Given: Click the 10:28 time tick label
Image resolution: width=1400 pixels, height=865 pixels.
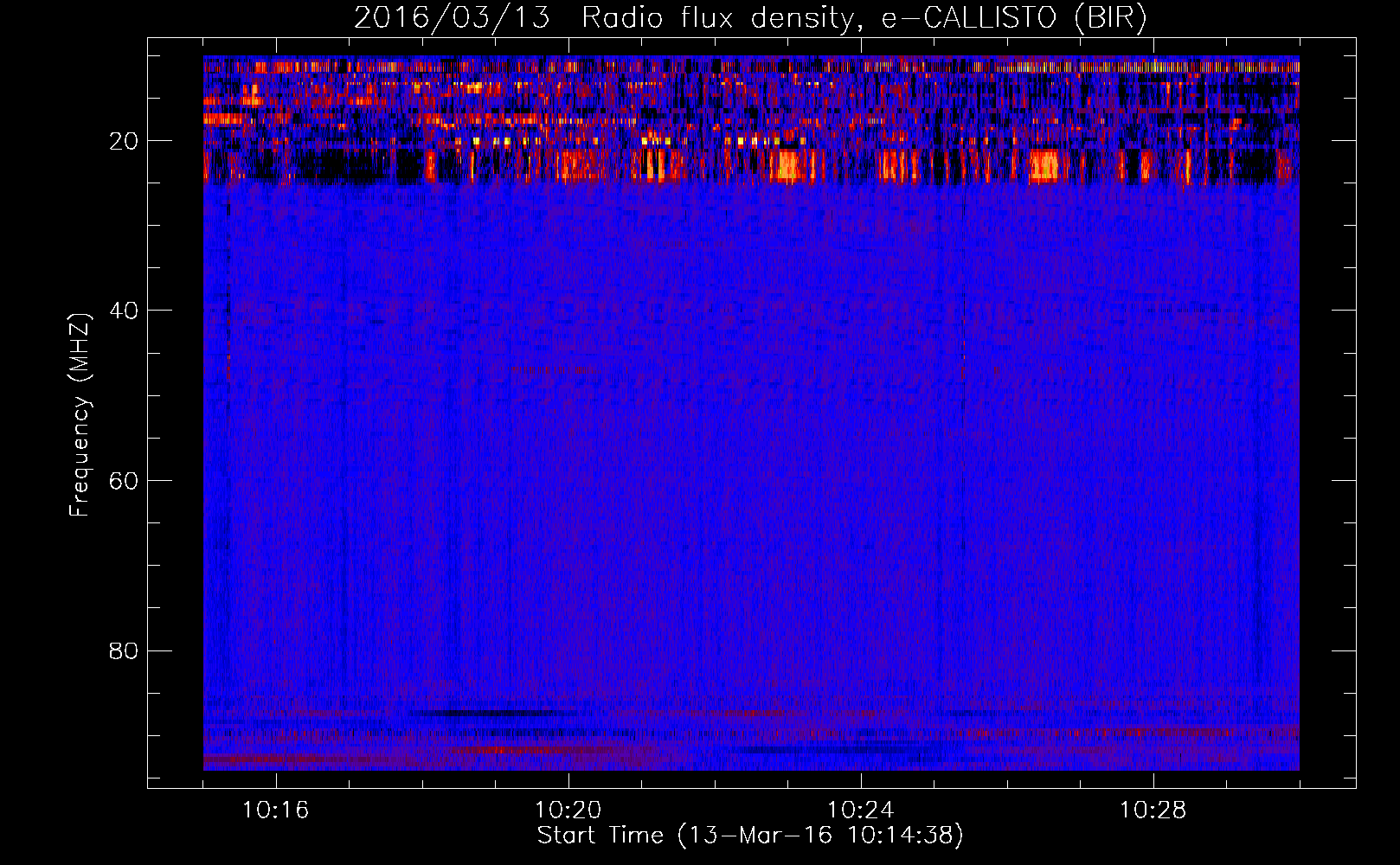Looking at the screenshot, I should pyautogui.click(x=1153, y=811).
